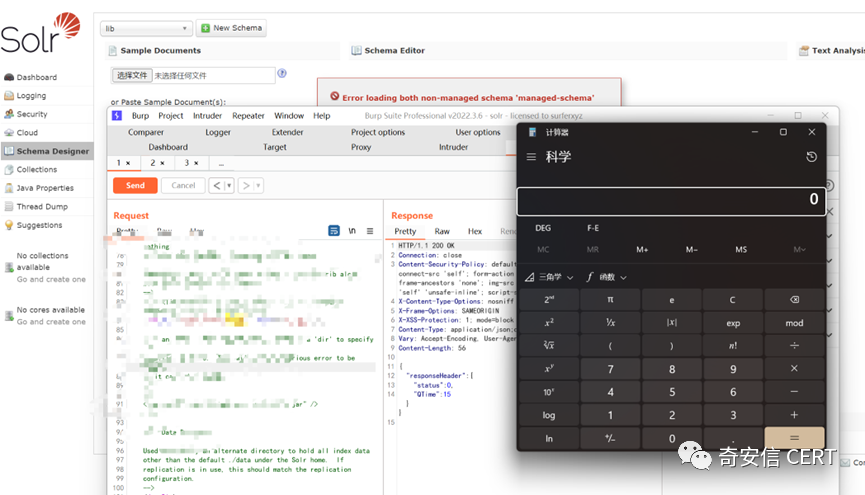Click the backspace key in calculator
This screenshot has height=495, width=865.
click(794, 300)
